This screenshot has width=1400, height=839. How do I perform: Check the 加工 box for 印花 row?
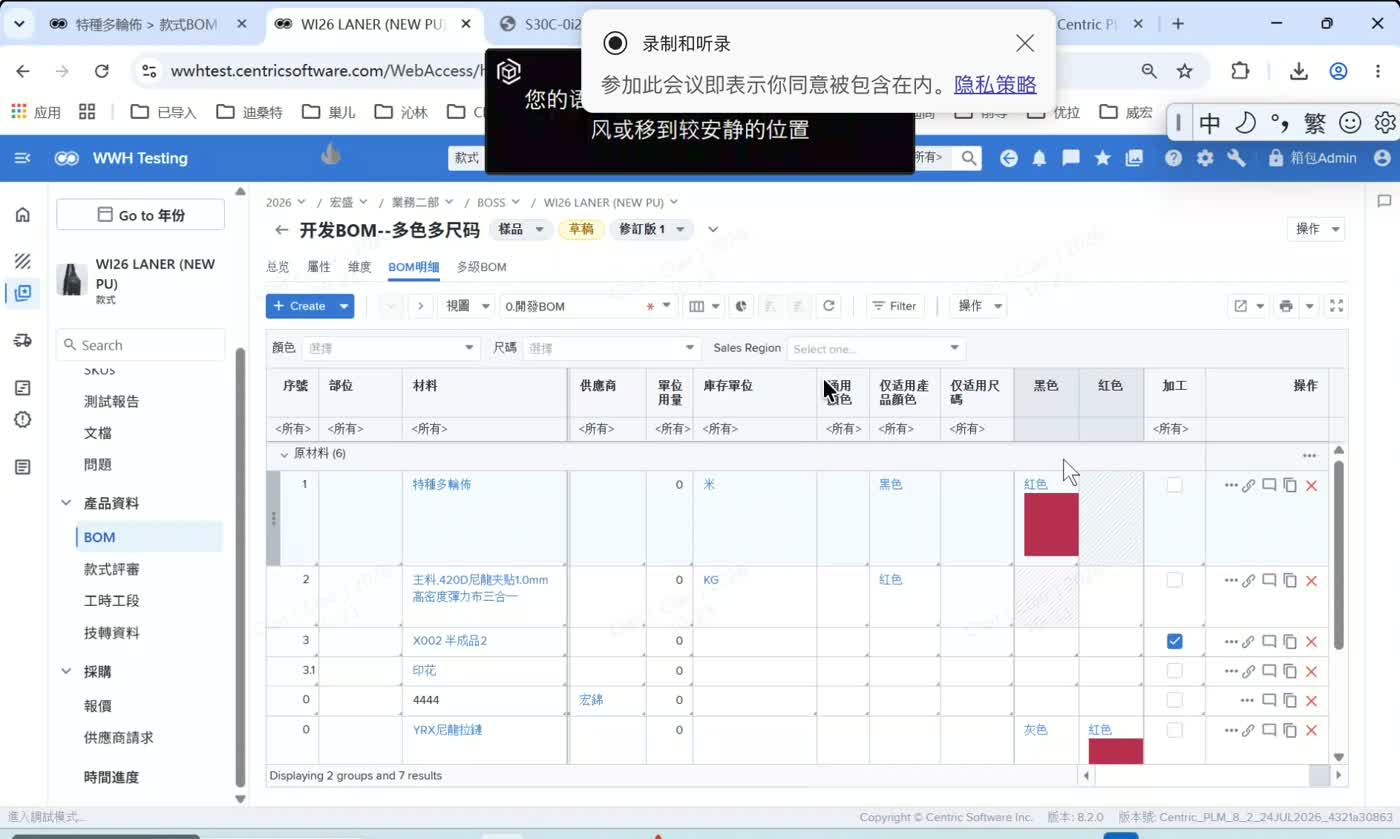(x=1175, y=670)
